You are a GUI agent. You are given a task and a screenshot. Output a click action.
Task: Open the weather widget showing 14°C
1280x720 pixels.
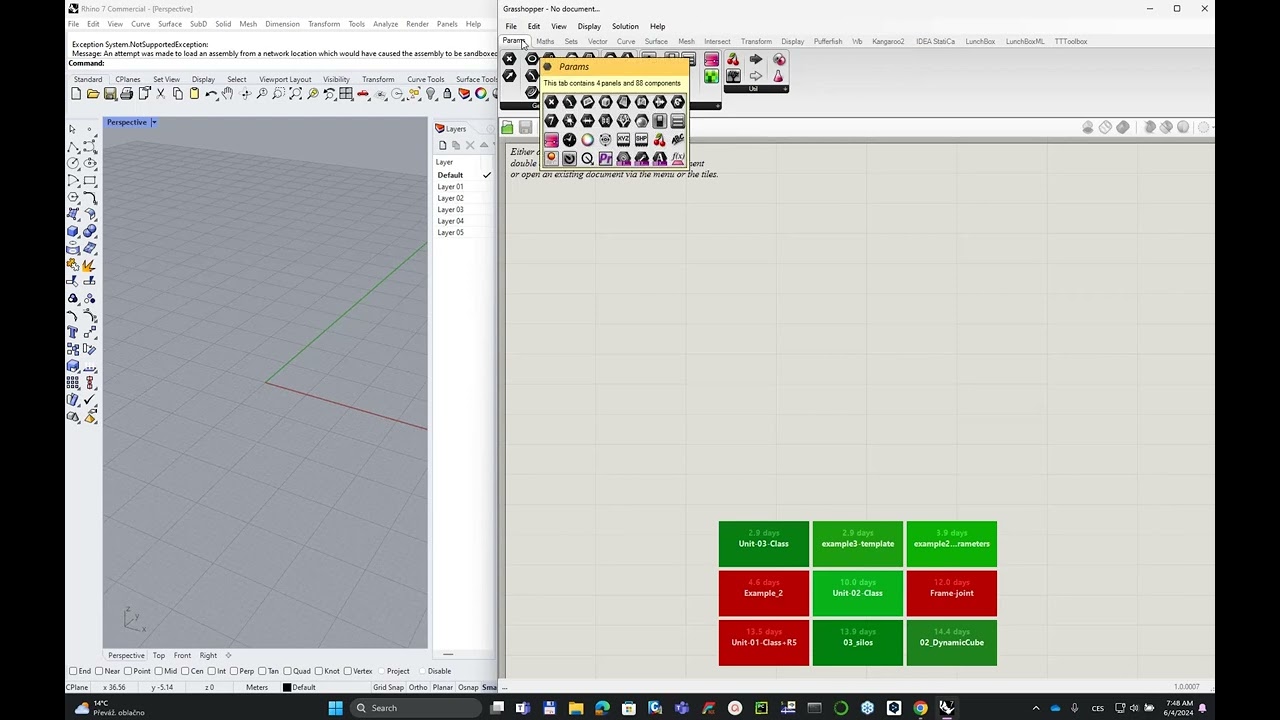click(110, 708)
